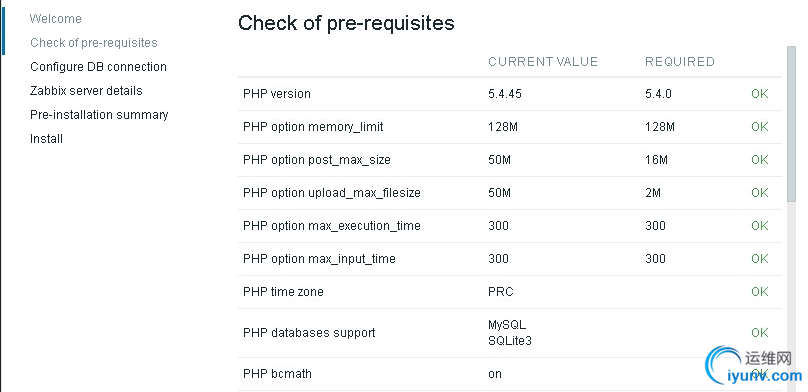Select the PHP time zone PRC value
The width and height of the screenshot is (808, 392).
tap(501, 292)
